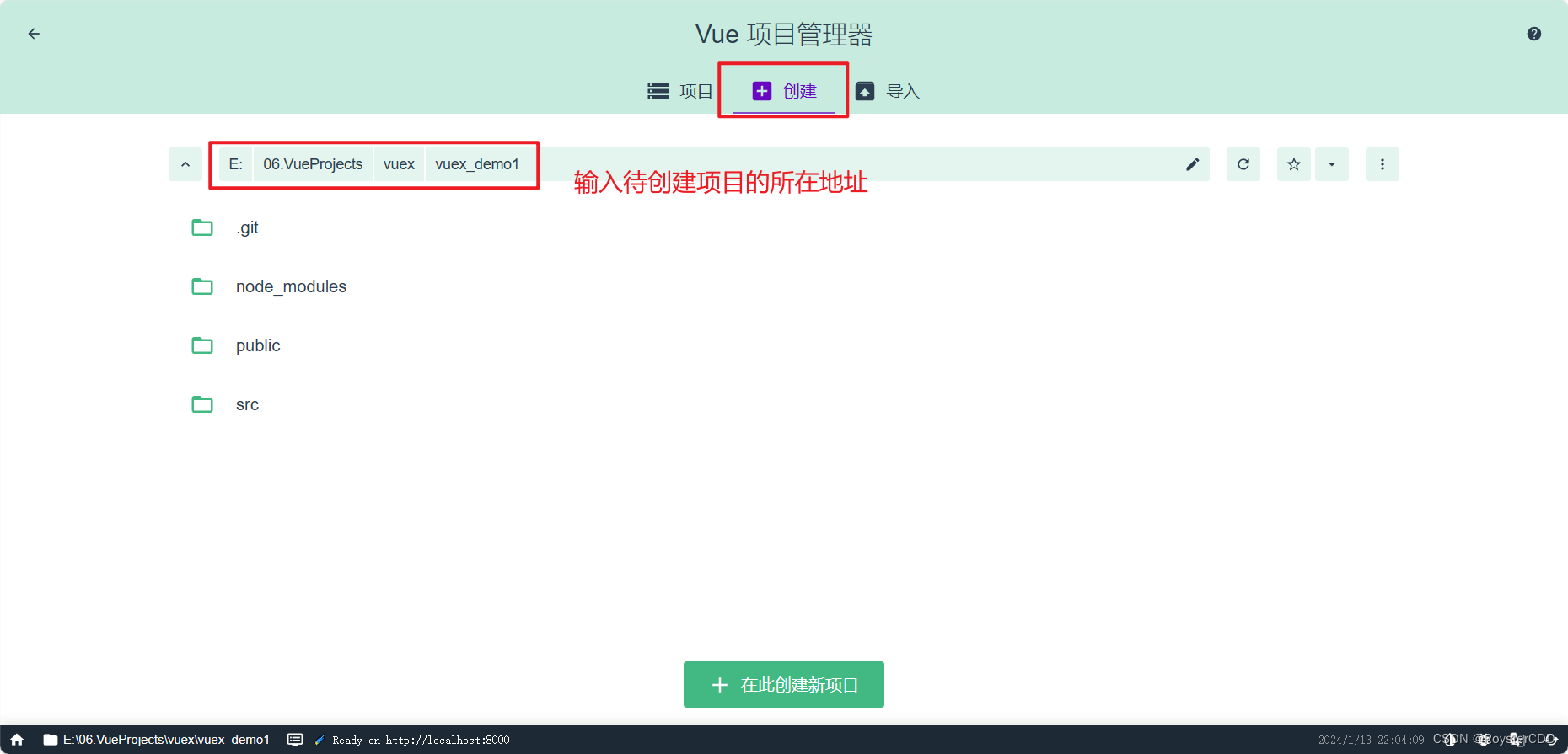
Task: Click the node_modules folder icon
Action: point(202,286)
